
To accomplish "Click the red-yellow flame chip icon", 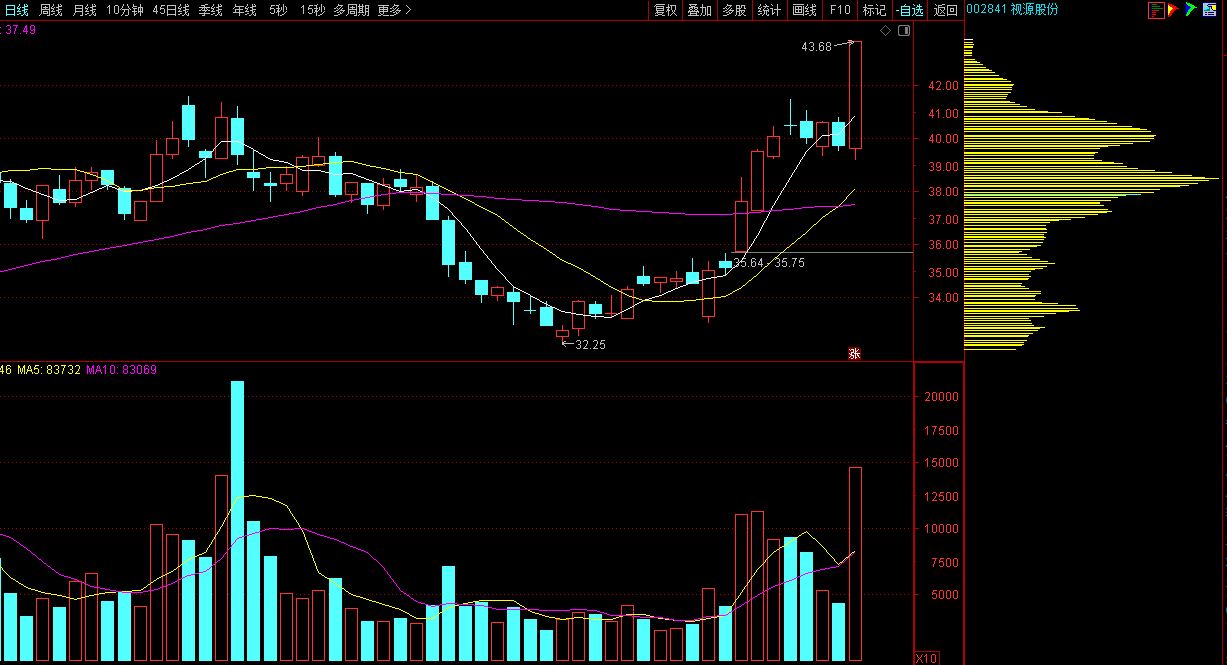I will pos(1173,10).
